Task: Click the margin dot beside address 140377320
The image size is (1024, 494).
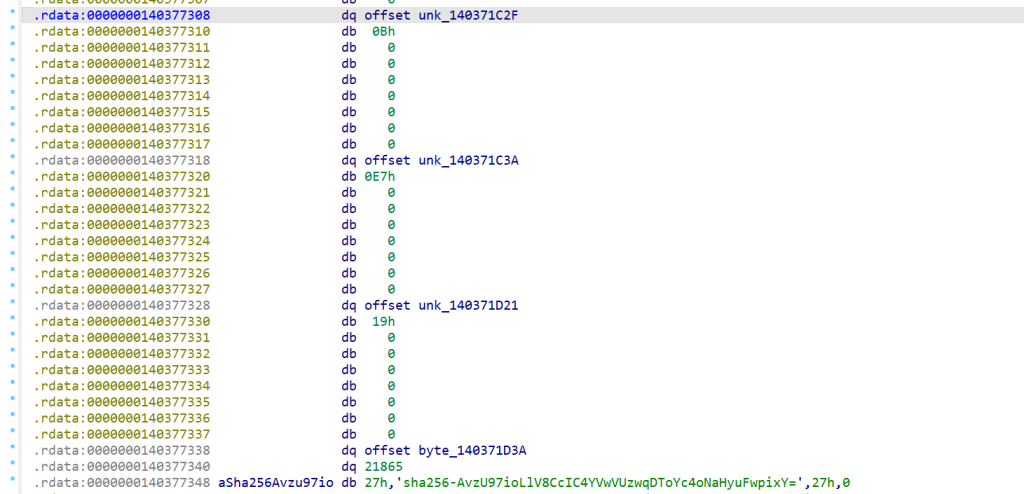Action: tap(12, 176)
